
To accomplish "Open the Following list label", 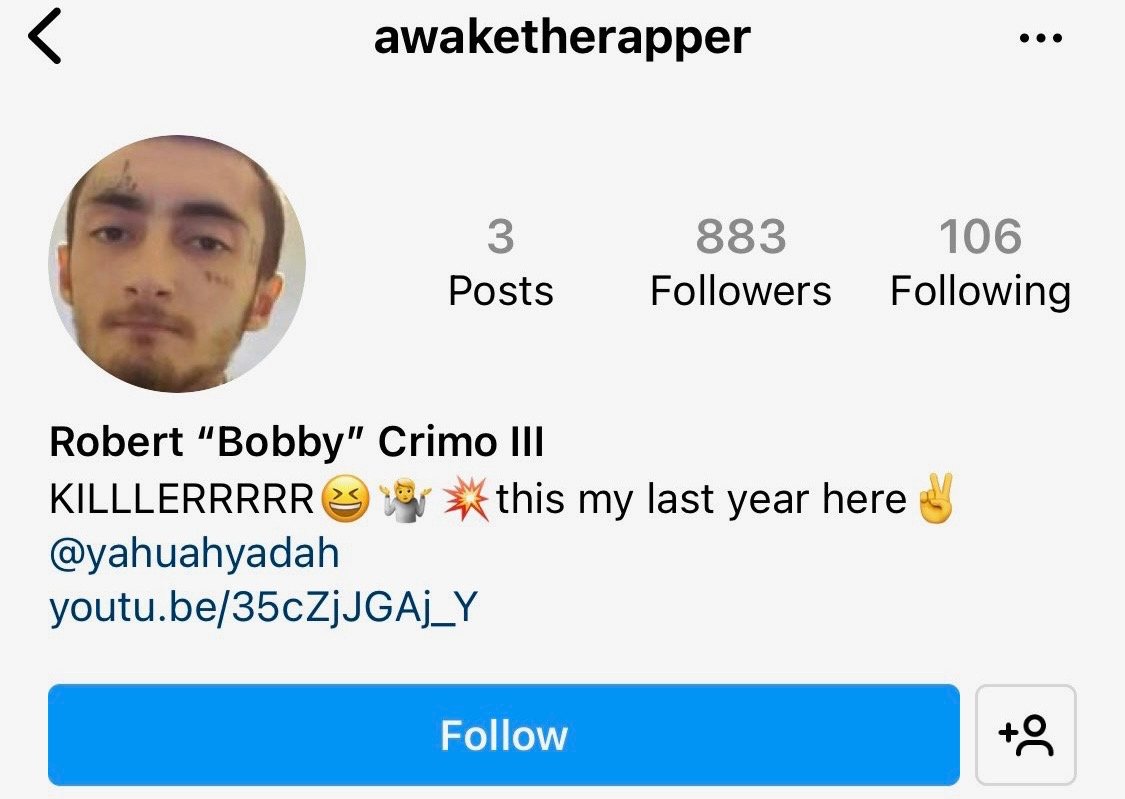I will pos(980,293).
